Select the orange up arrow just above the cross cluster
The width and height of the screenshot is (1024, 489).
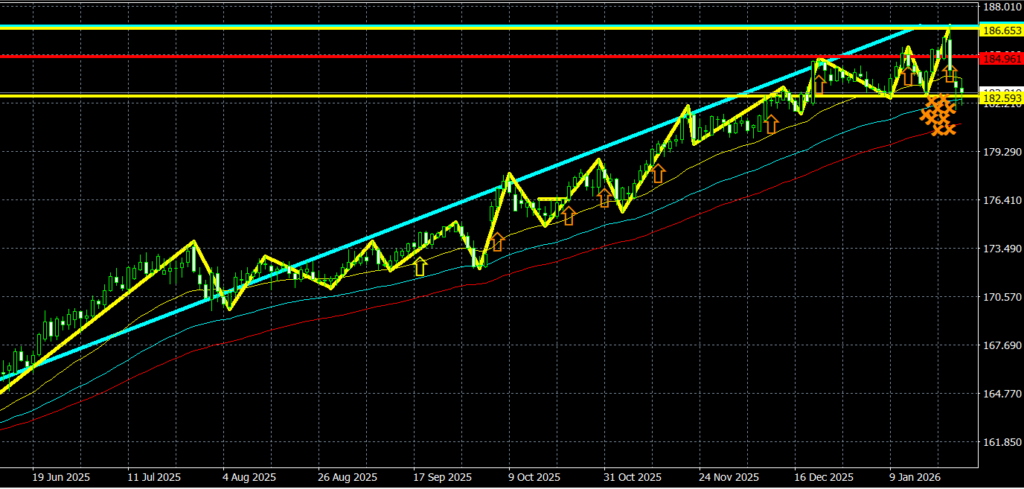[x=950, y=72]
